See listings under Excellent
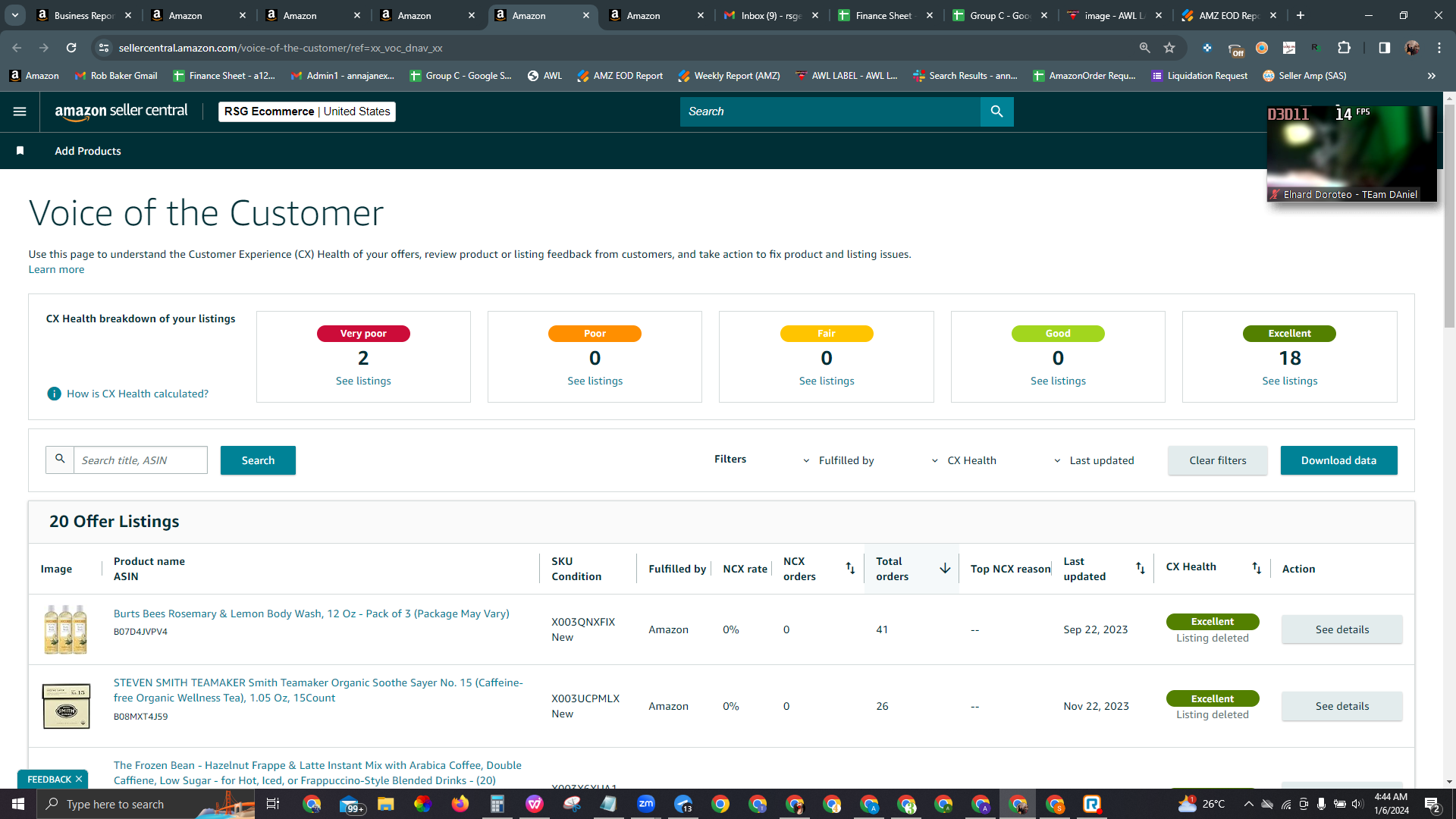Screen dimensions: 1456x819 tap(1290, 381)
